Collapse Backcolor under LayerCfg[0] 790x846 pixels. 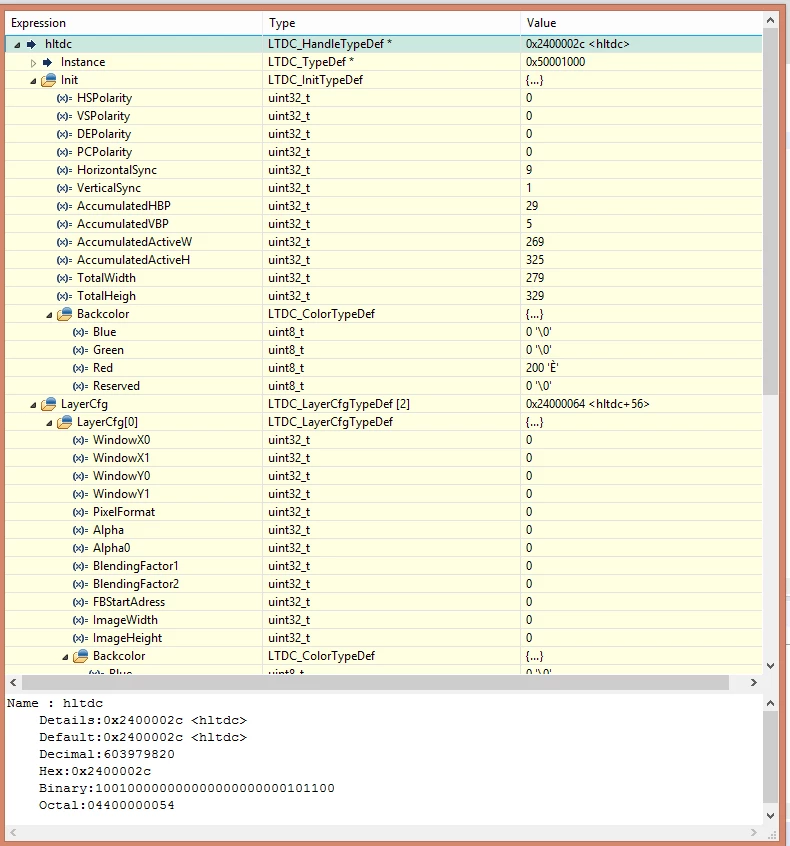[65, 657]
